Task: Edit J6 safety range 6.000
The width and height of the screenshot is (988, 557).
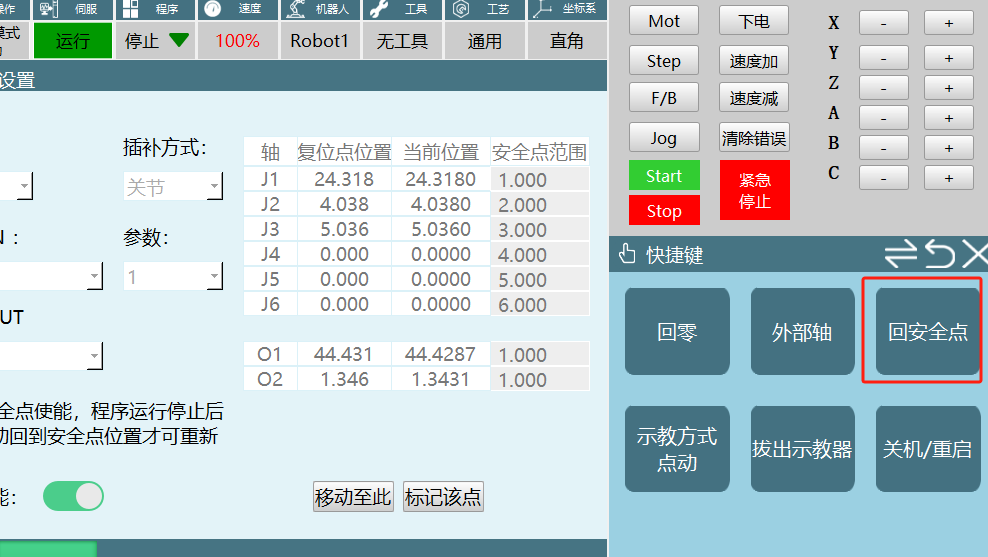Action: 540,305
